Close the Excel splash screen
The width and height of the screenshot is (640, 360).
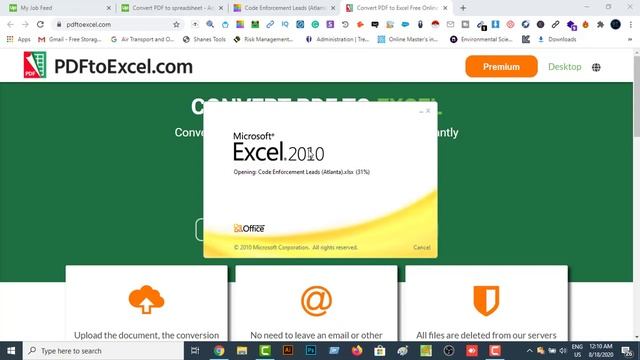(x=428, y=111)
